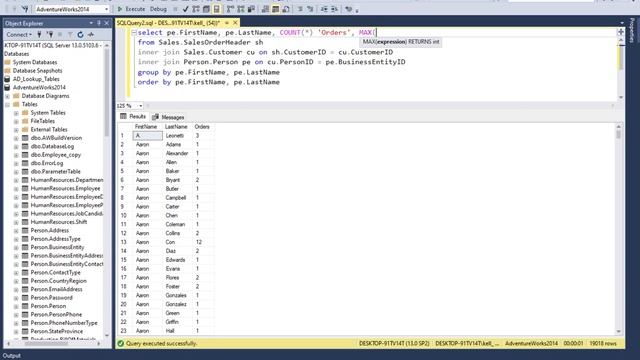Image resolution: width=640 pixels, height=360 pixels.
Task: Toggle Include Live Query Statistics
Action: (241, 9)
